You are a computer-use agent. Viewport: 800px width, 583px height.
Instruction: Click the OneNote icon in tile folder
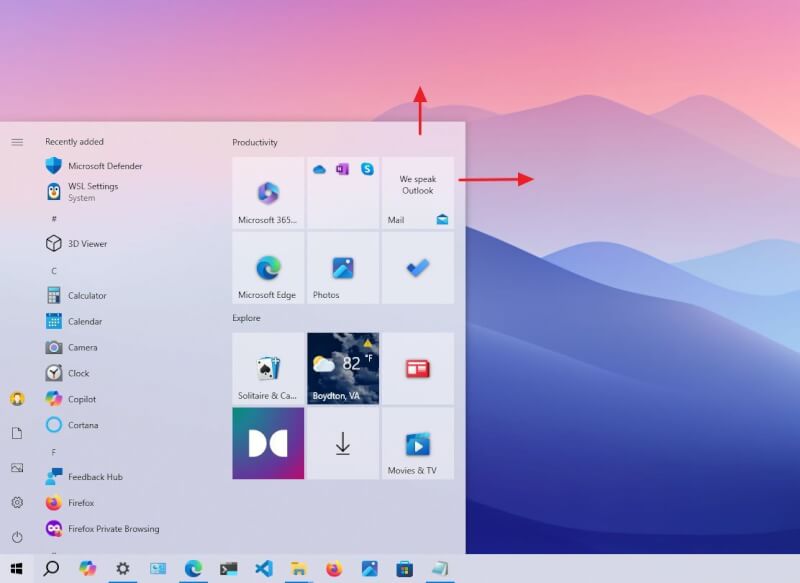342,169
